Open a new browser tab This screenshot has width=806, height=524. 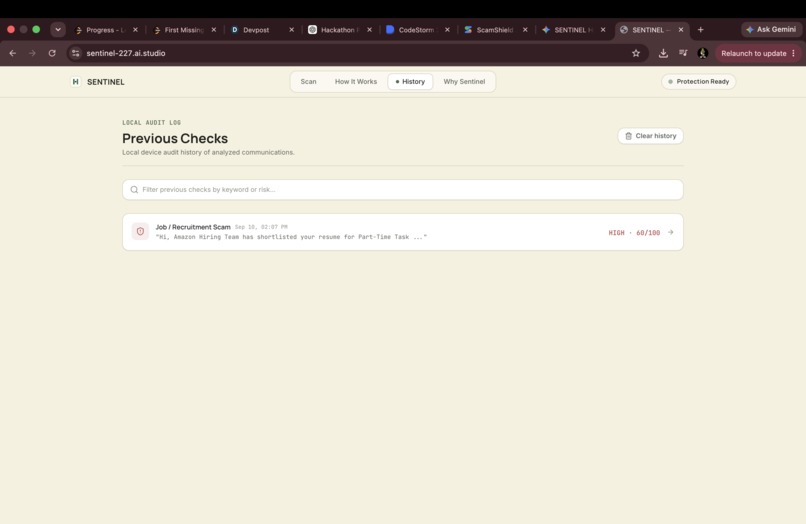click(x=701, y=30)
